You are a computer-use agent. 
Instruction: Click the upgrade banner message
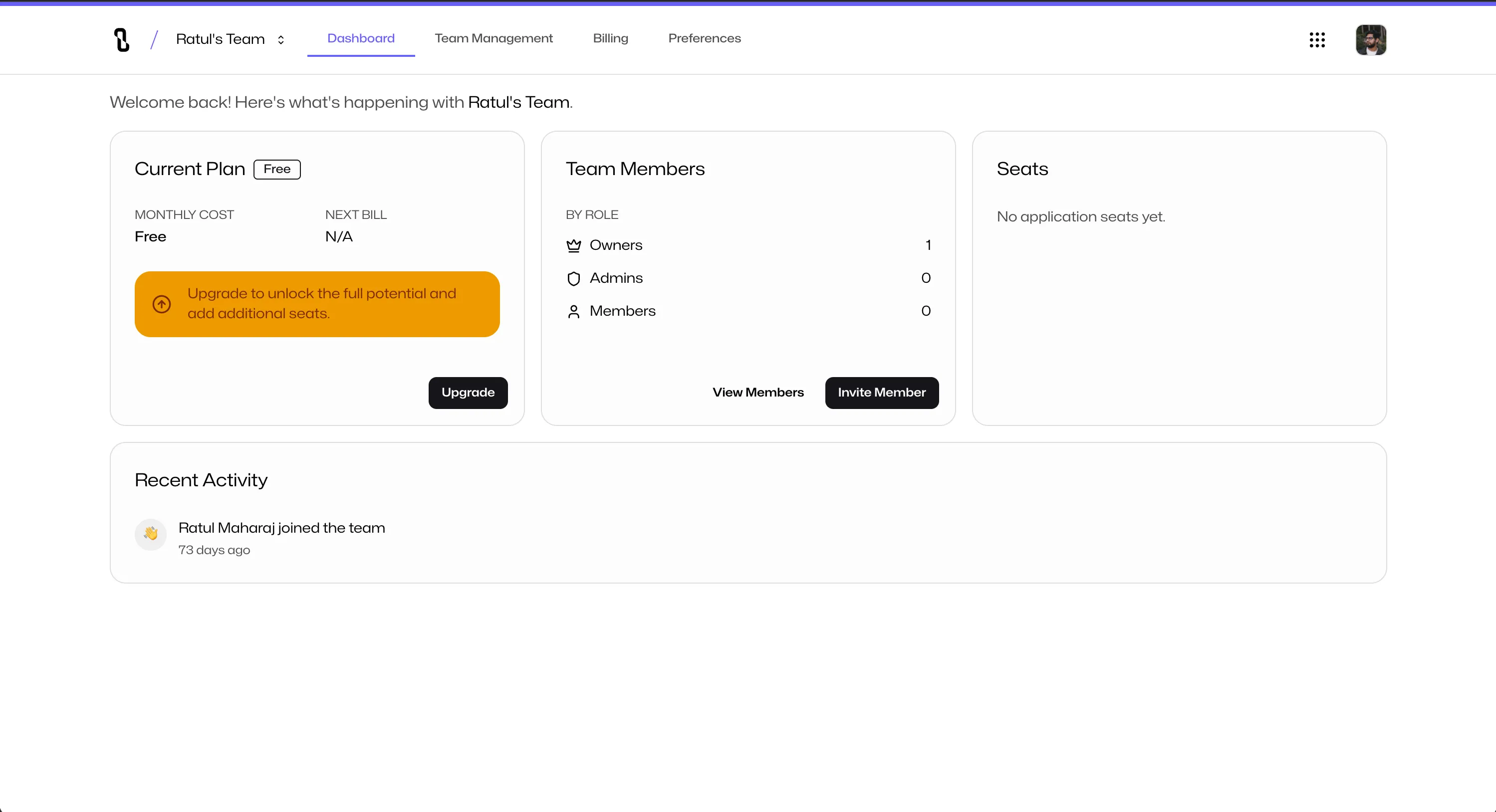pyautogui.click(x=322, y=303)
